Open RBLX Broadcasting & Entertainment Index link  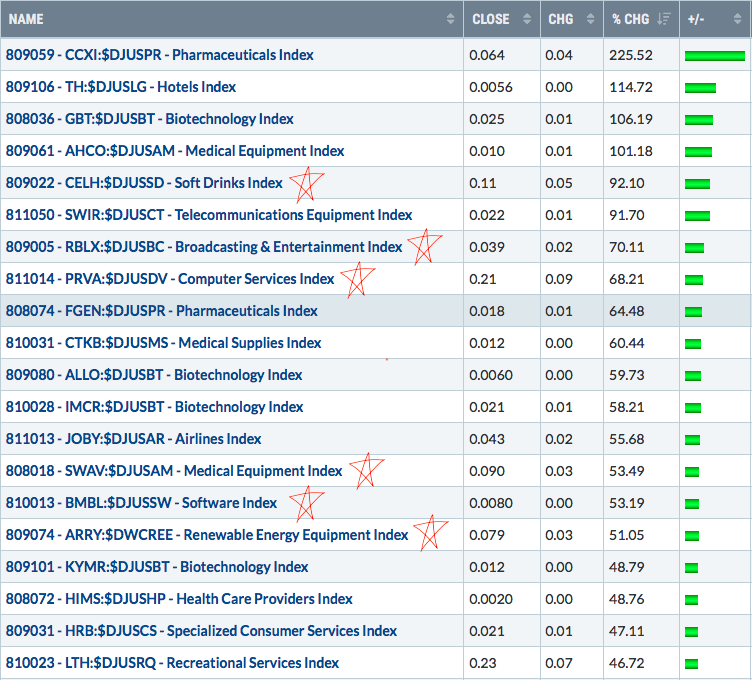pyautogui.click(x=204, y=247)
